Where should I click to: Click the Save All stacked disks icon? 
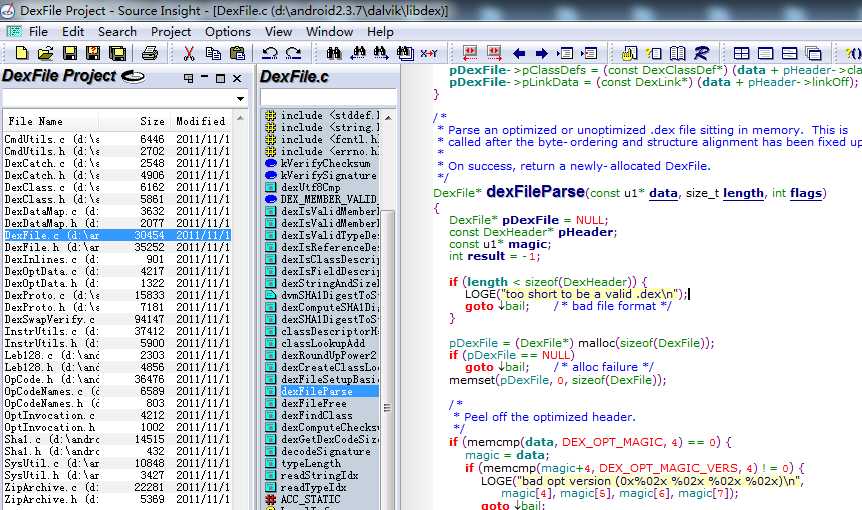coord(118,53)
